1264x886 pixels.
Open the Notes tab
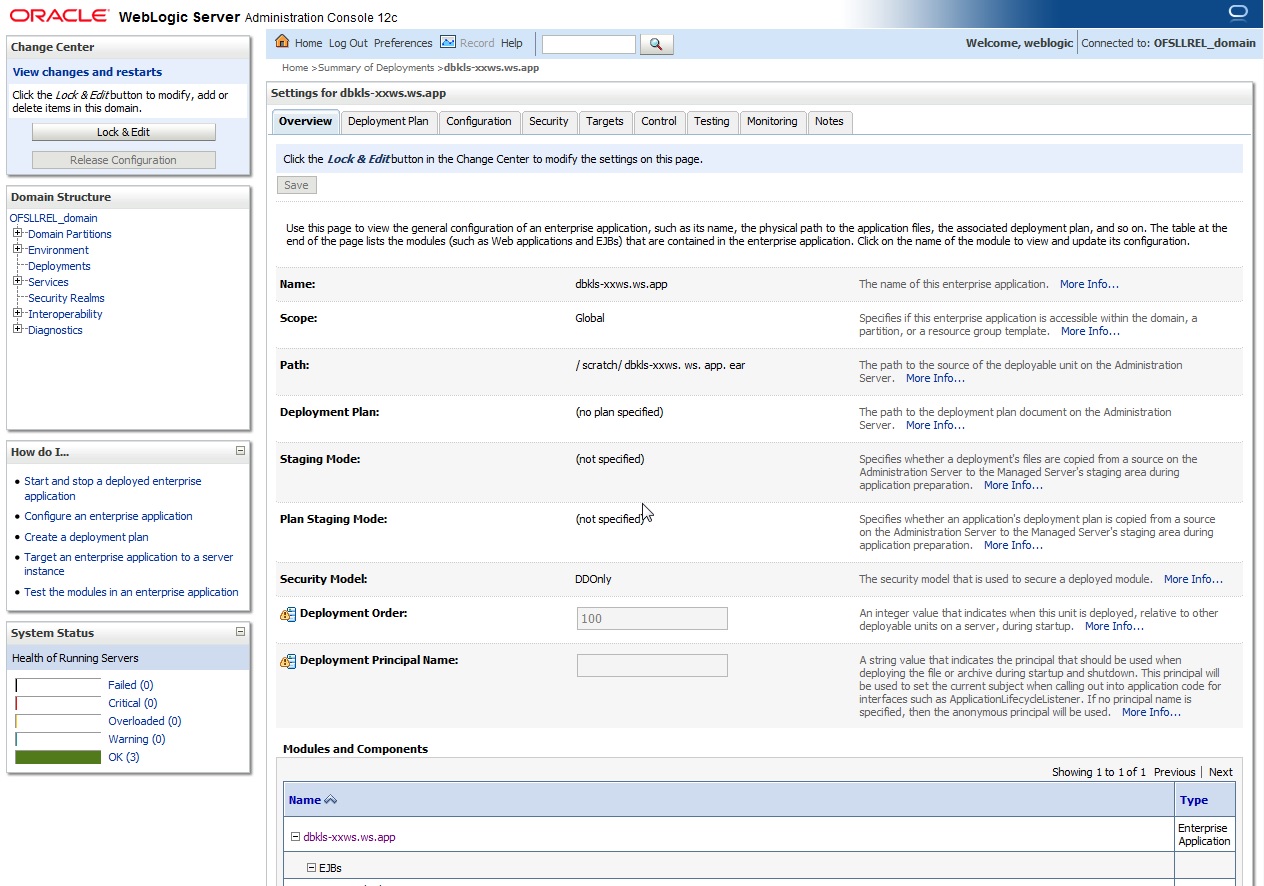(829, 121)
